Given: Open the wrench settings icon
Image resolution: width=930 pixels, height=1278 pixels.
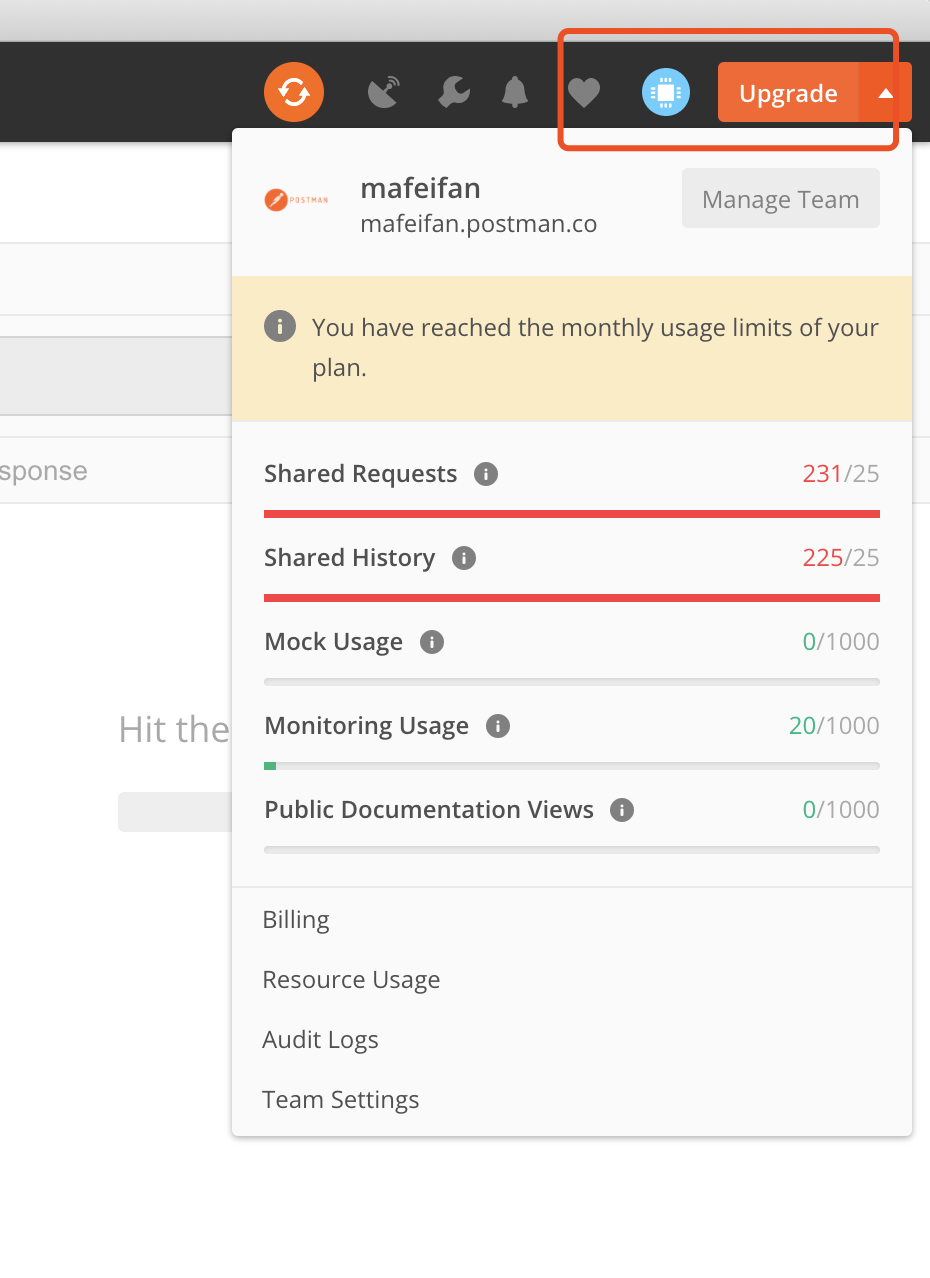Looking at the screenshot, I should [455, 93].
